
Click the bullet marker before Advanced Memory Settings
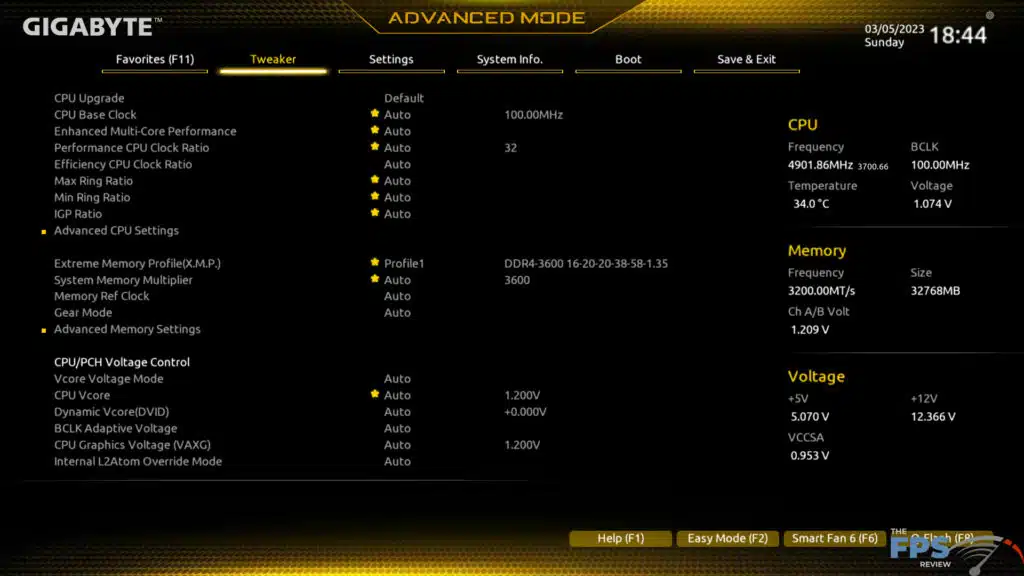(44, 330)
